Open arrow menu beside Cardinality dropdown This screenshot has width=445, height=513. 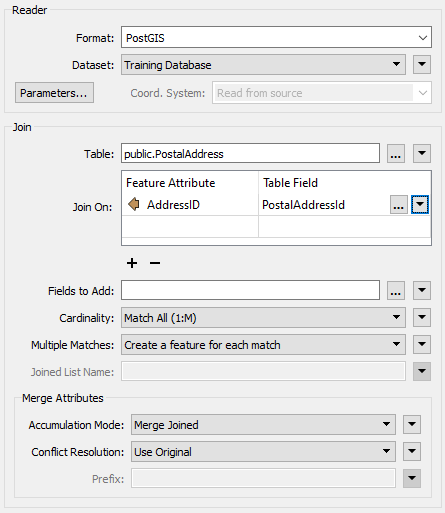coord(422,318)
